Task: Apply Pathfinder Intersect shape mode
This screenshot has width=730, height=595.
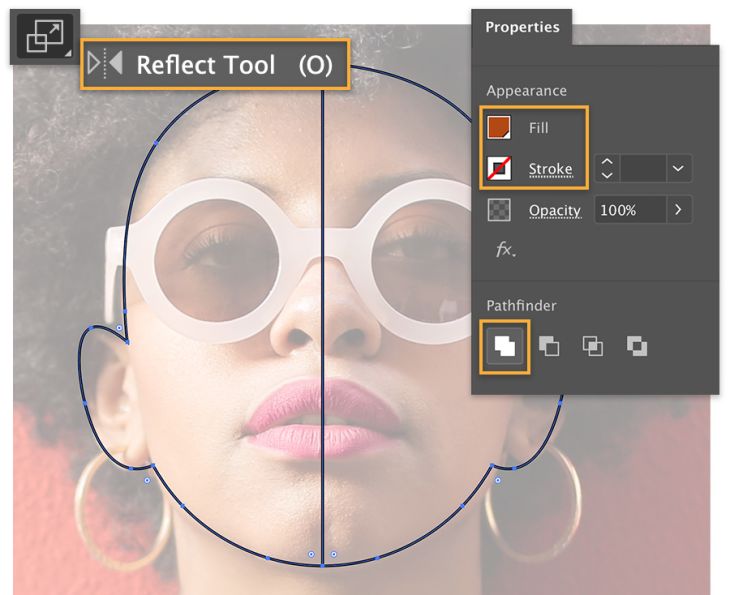Action: click(593, 346)
